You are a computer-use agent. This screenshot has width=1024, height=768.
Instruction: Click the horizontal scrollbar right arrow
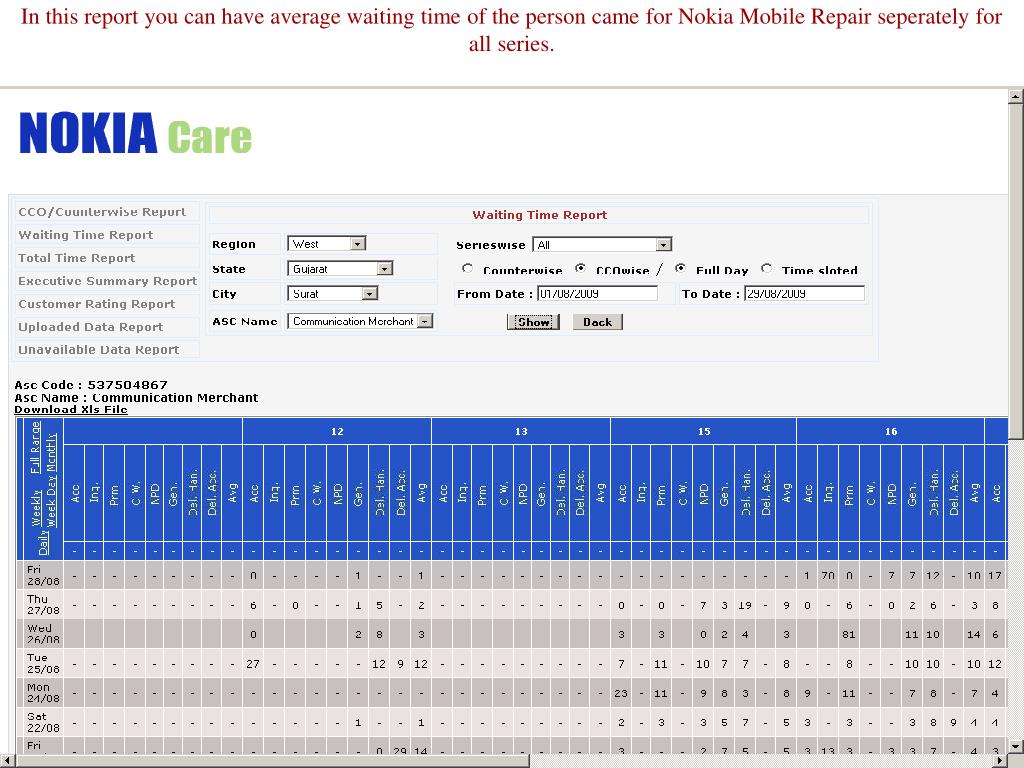(x=1000, y=761)
